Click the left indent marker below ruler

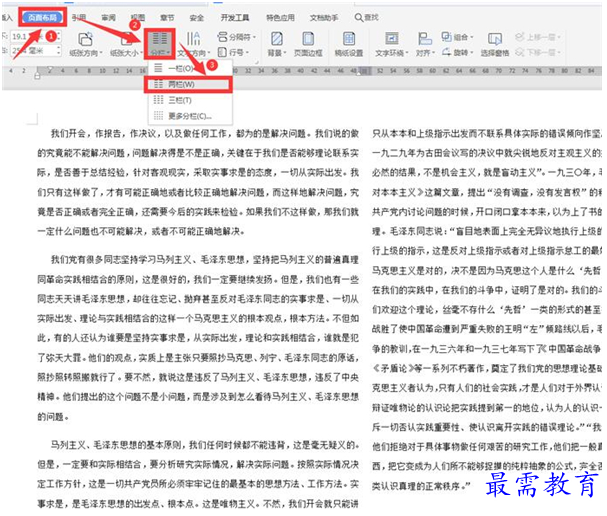pyautogui.click(x=37, y=75)
